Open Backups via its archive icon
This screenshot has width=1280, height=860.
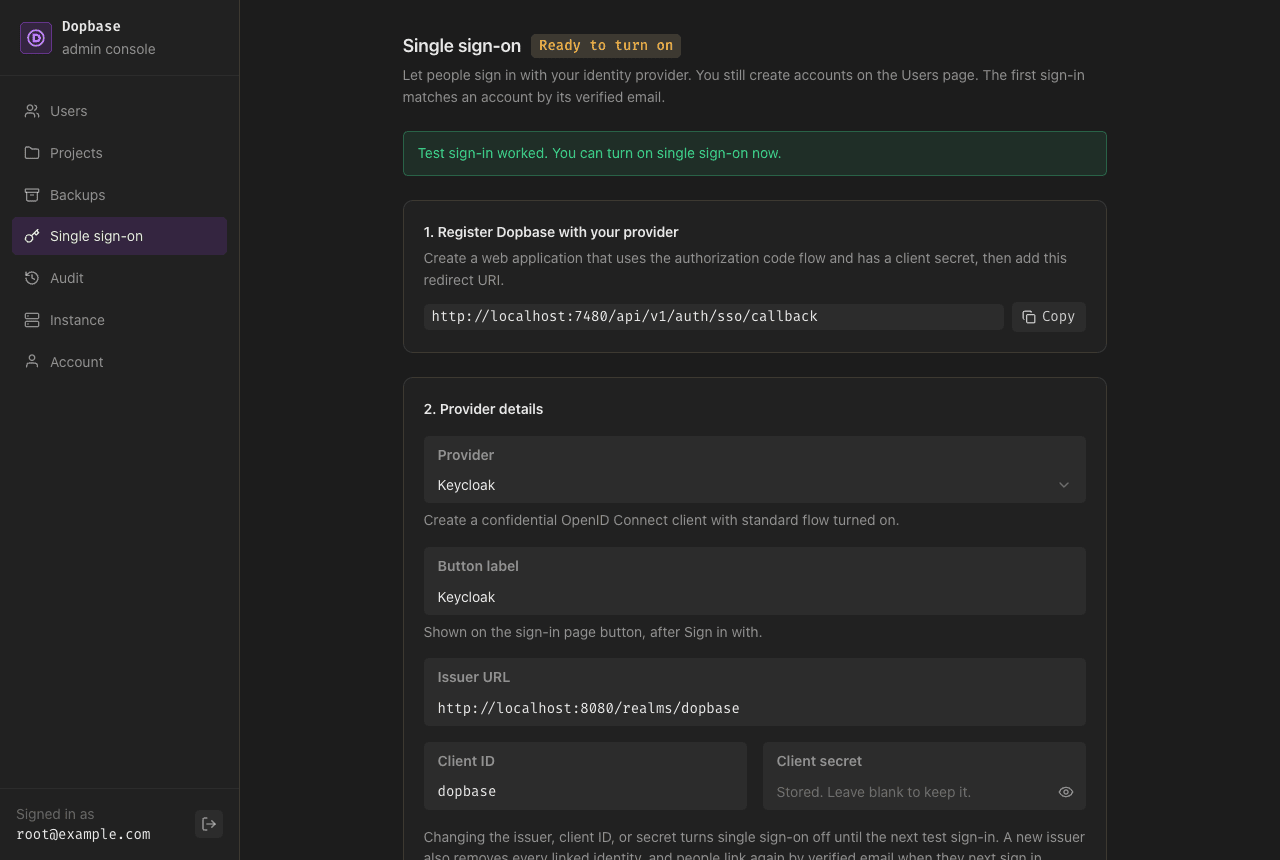(32, 195)
